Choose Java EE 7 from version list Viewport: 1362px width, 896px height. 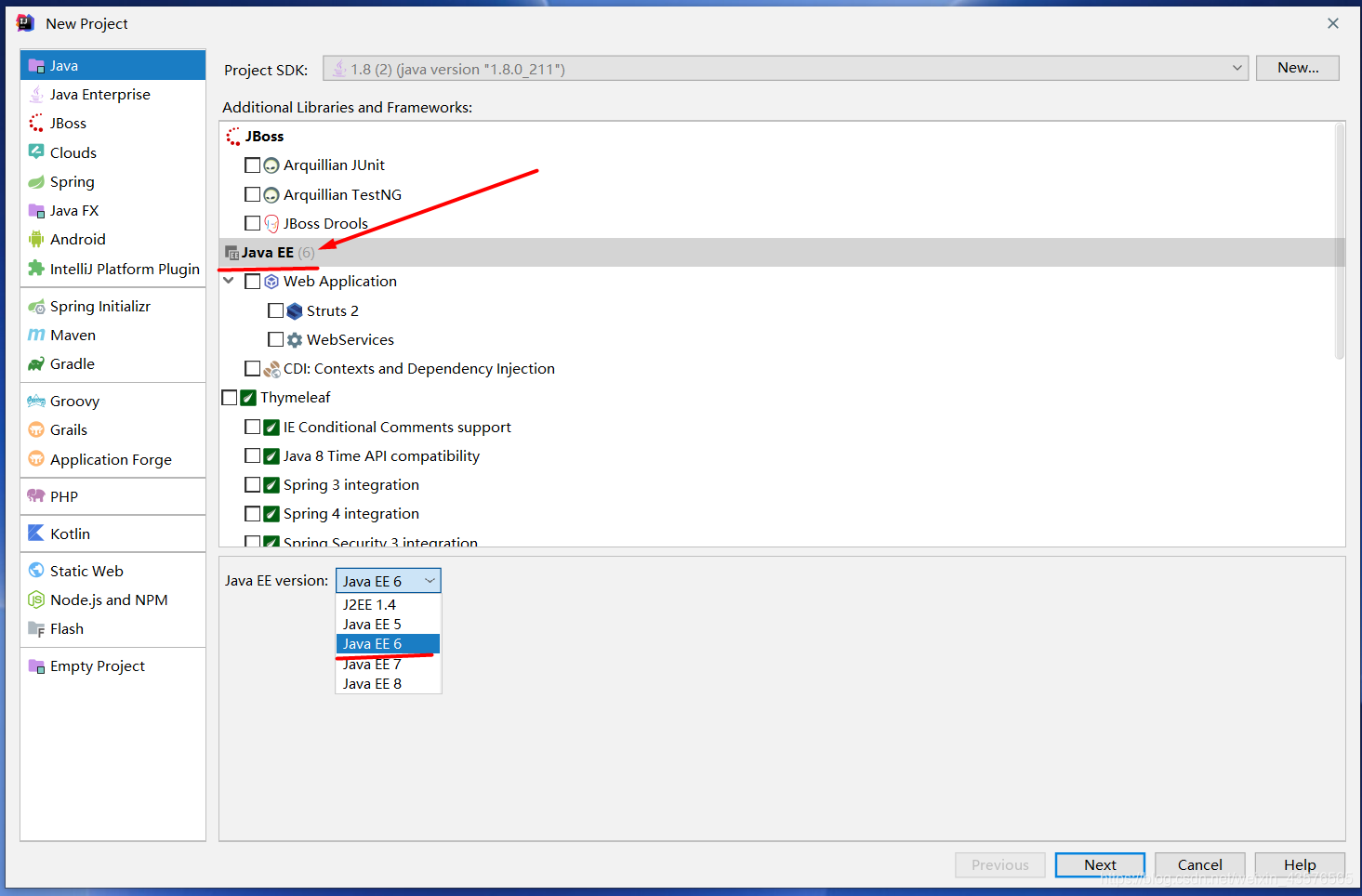pyautogui.click(x=388, y=664)
